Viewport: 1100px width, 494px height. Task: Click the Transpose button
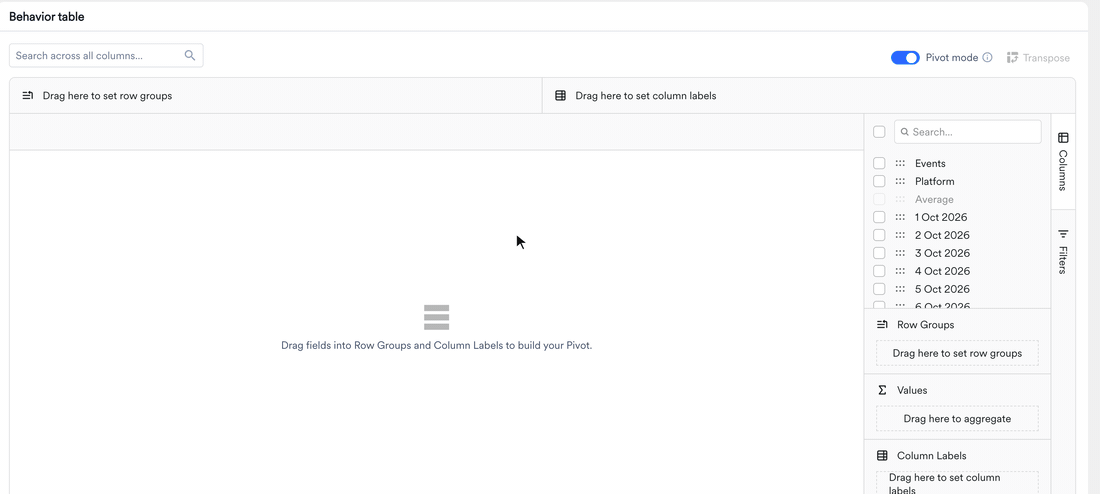point(1038,58)
